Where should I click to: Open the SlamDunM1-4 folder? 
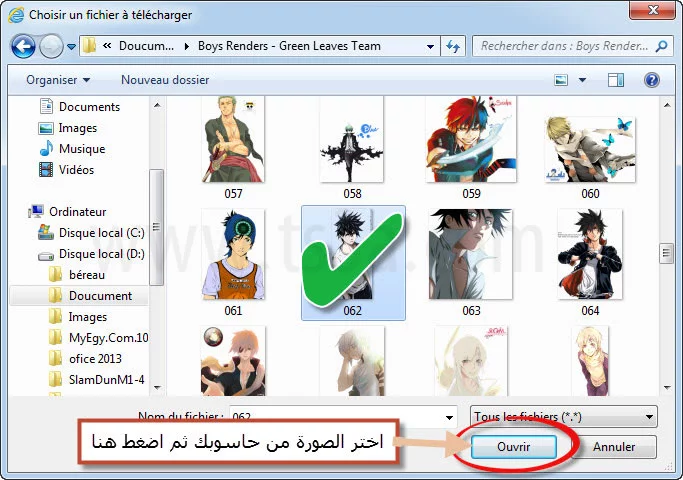point(96,379)
